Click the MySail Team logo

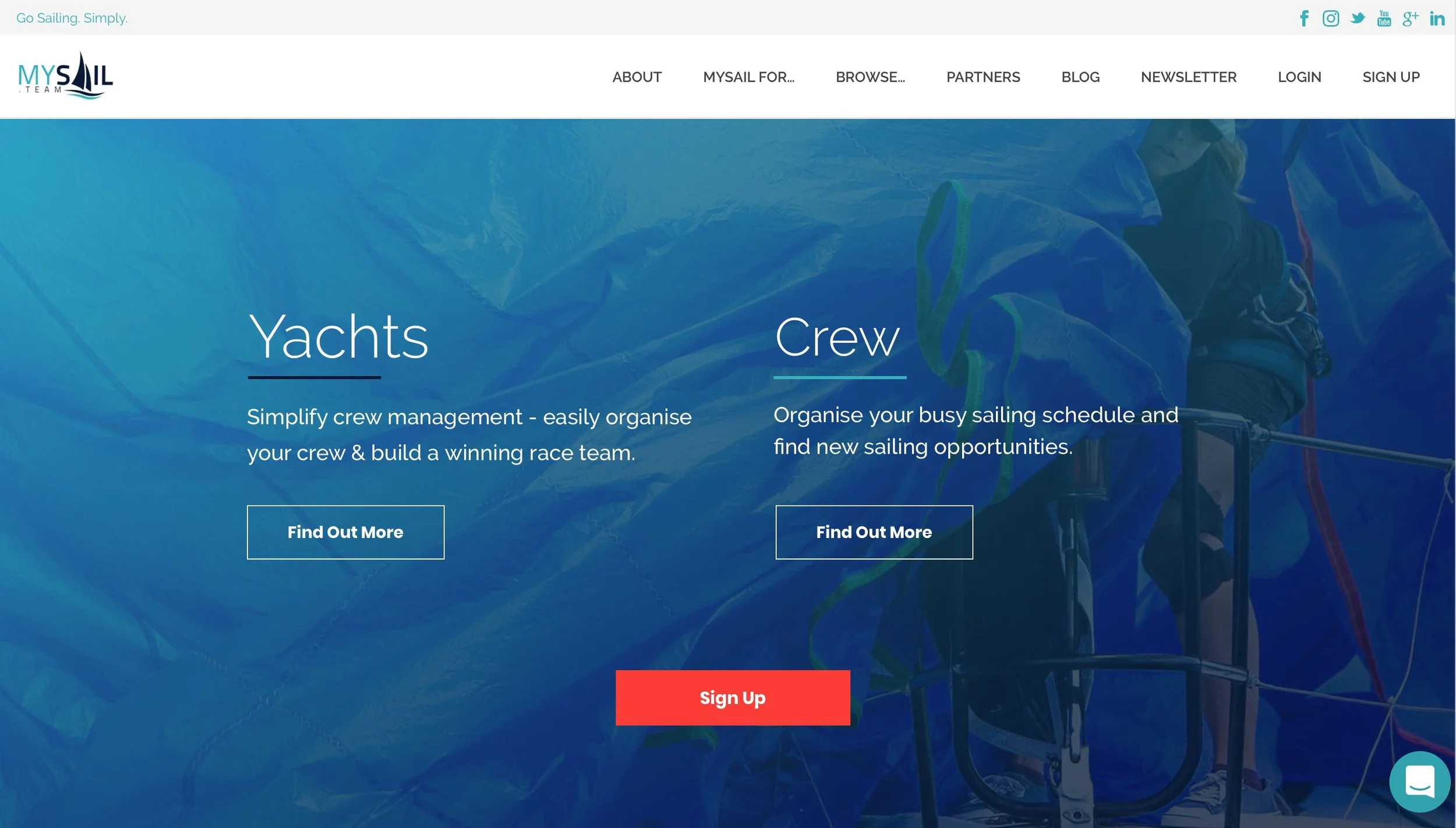[x=65, y=76]
